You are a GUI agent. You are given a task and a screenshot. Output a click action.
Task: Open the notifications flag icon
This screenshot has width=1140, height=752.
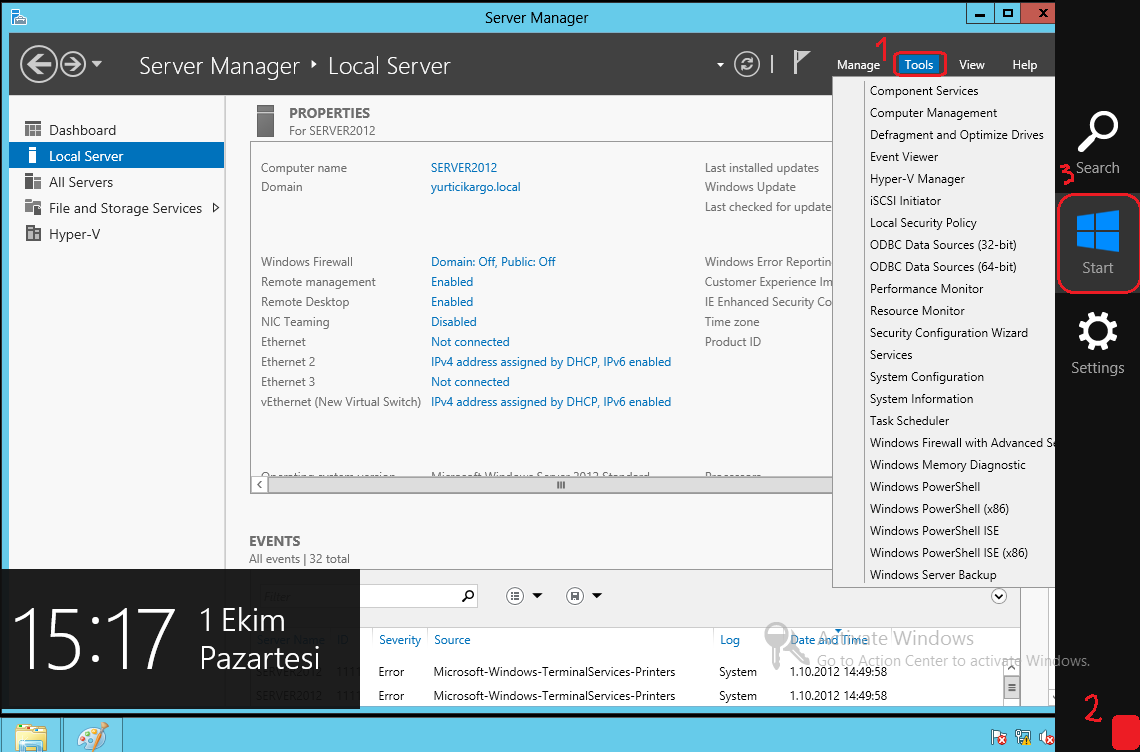[x=801, y=63]
